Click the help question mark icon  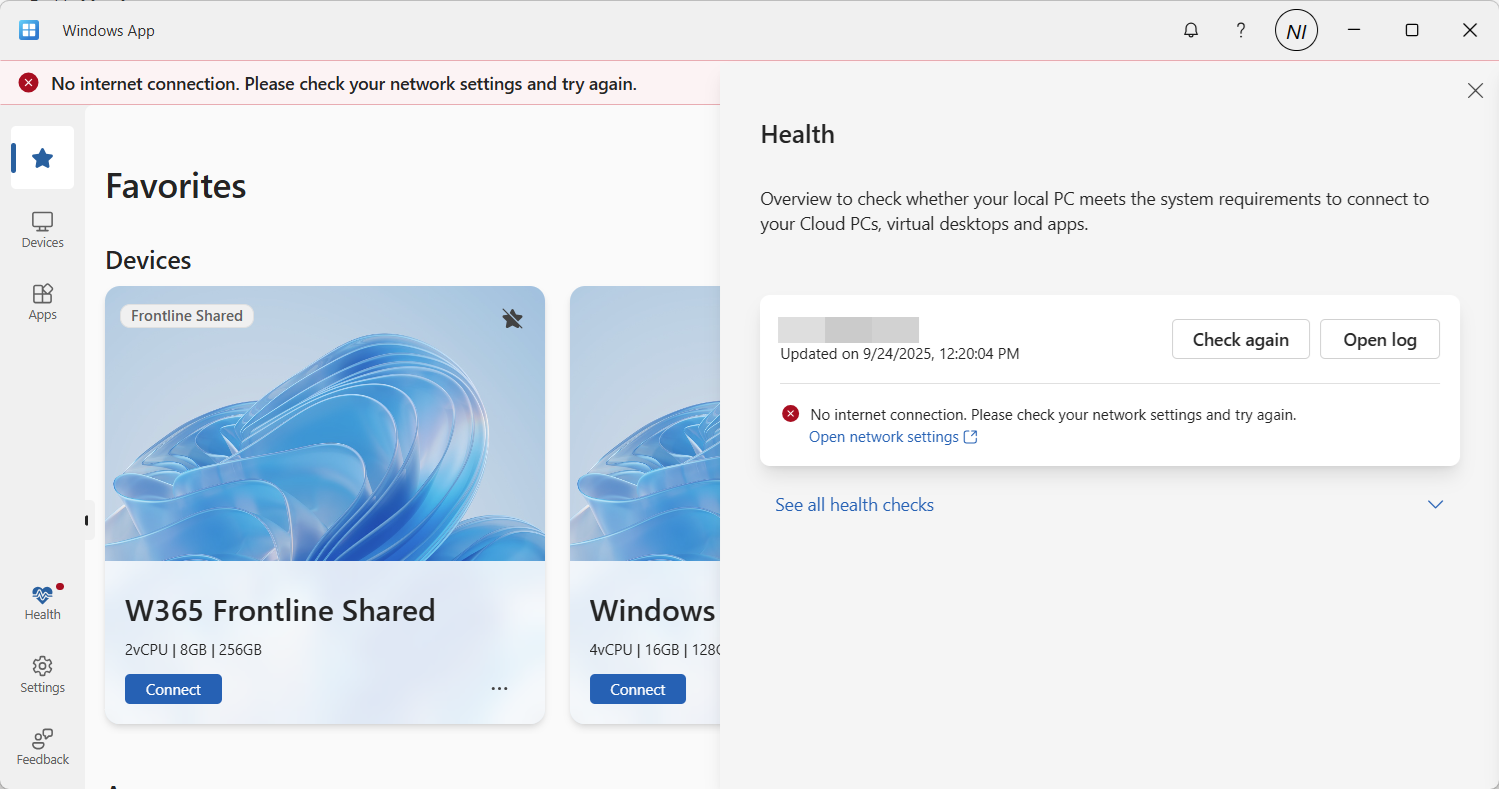tap(1241, 30)
